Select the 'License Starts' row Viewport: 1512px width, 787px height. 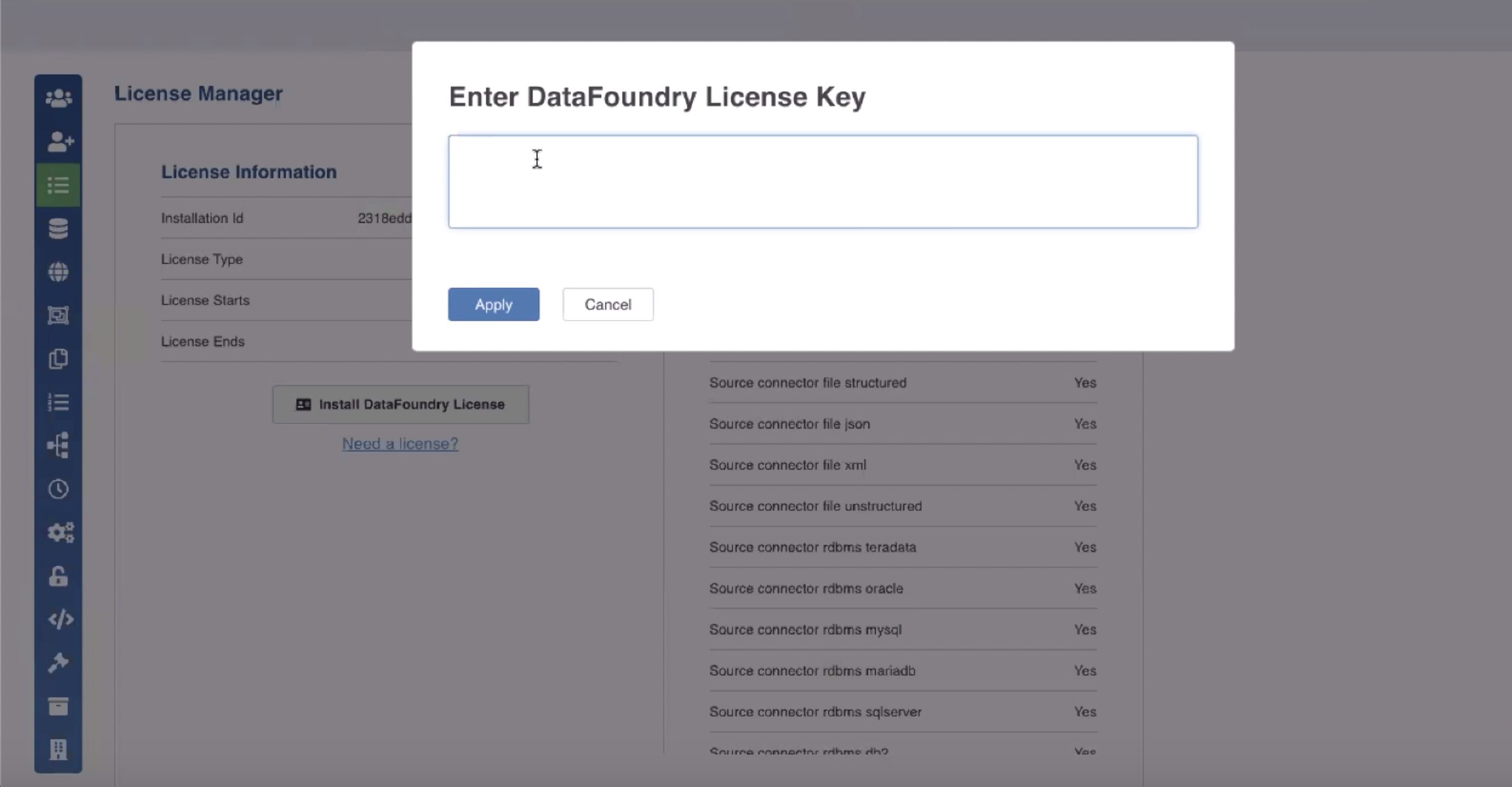point(286,301)
